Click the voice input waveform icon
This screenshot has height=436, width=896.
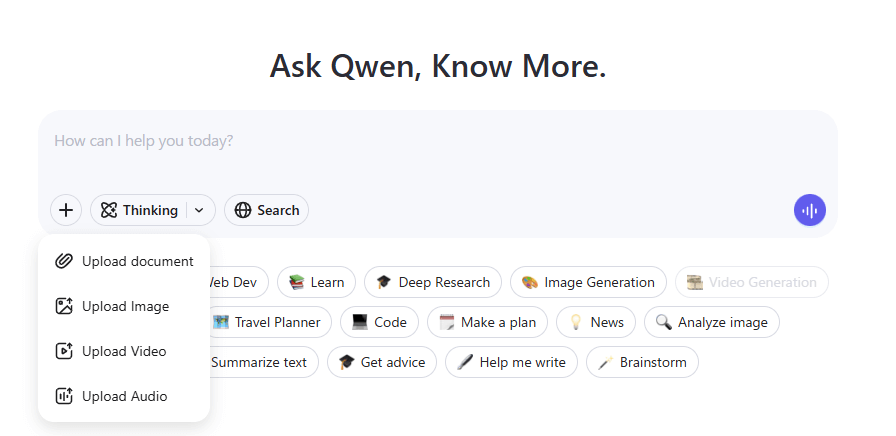point(809,210)
